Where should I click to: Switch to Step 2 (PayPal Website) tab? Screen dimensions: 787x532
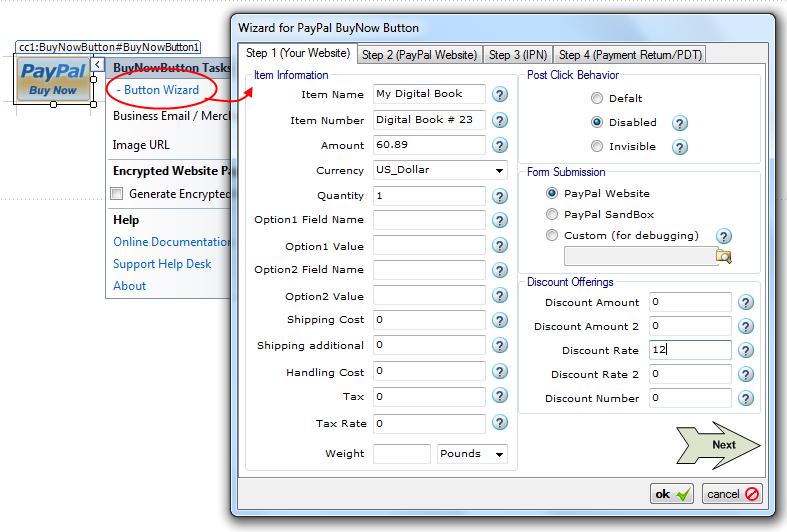420,55
